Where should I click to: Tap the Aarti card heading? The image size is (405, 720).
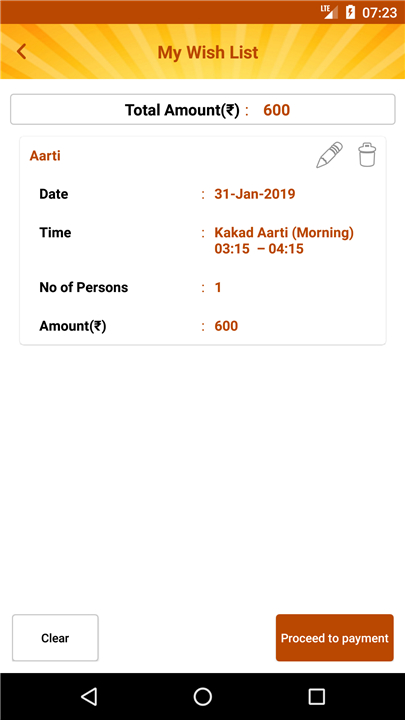click(45, 156)
